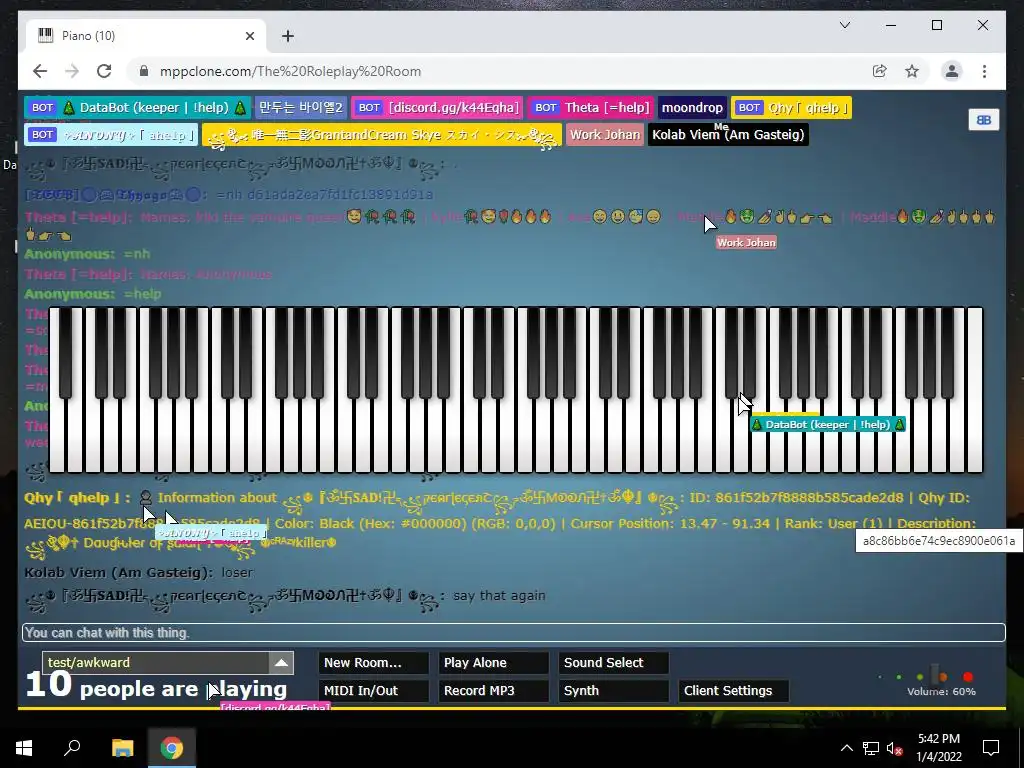Image resolution: width=1024 pixels, height=768 pixels.
Task: Click the Anonymous =help chat line
Action: [93, 294]
